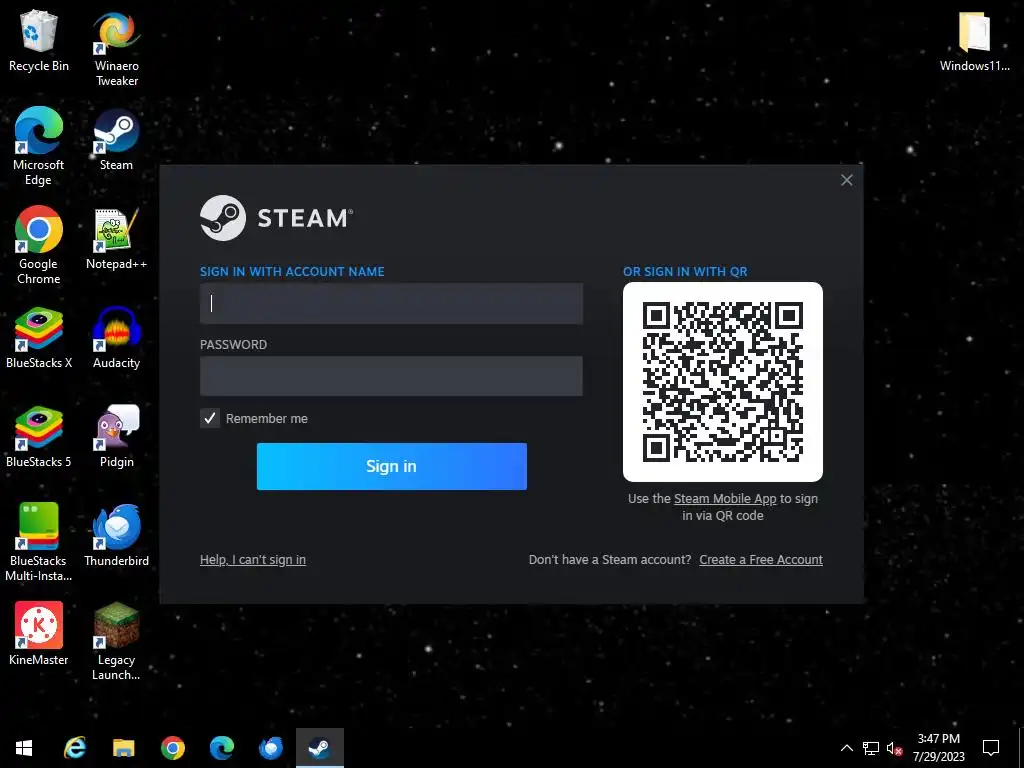Uncheck the Remember me checkbox
The width and height of the screenshot is (1024, 768).
(210, 419)
